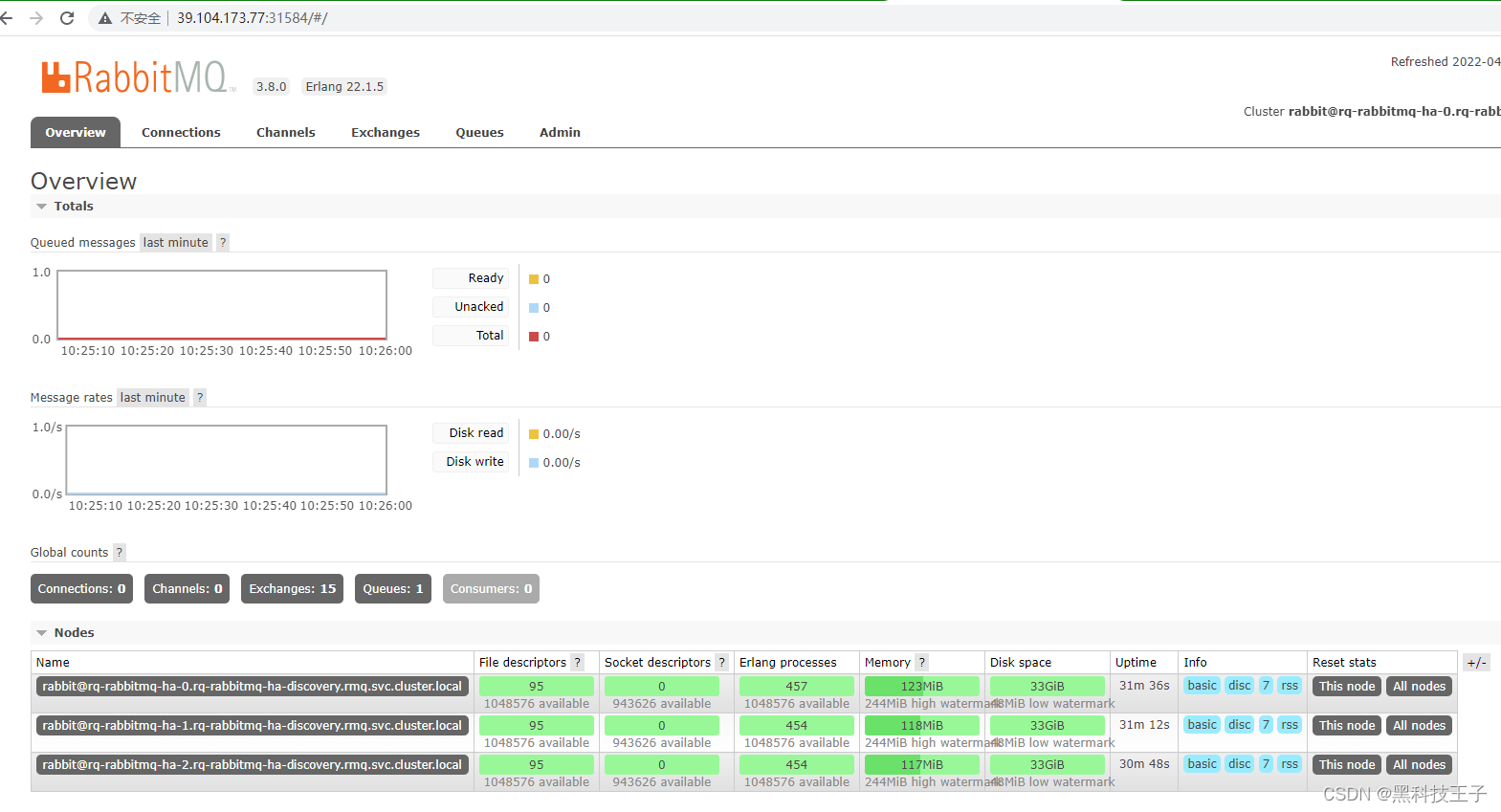1501x812 pixels.
Task: Open help for Global counts
Action: 120,553
